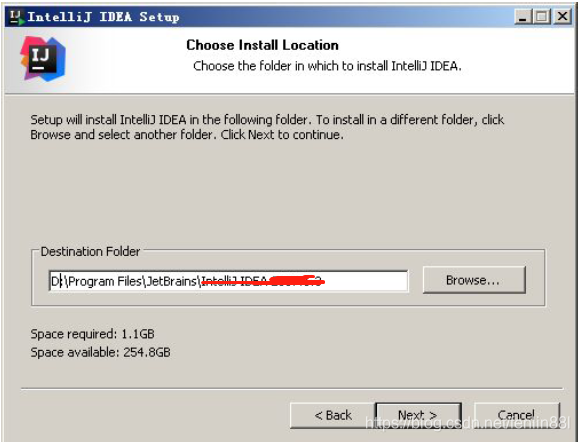580x442 pixels.
Task: Click 'Choose the folder in which to install' subtitle
Action: (327, 66)
